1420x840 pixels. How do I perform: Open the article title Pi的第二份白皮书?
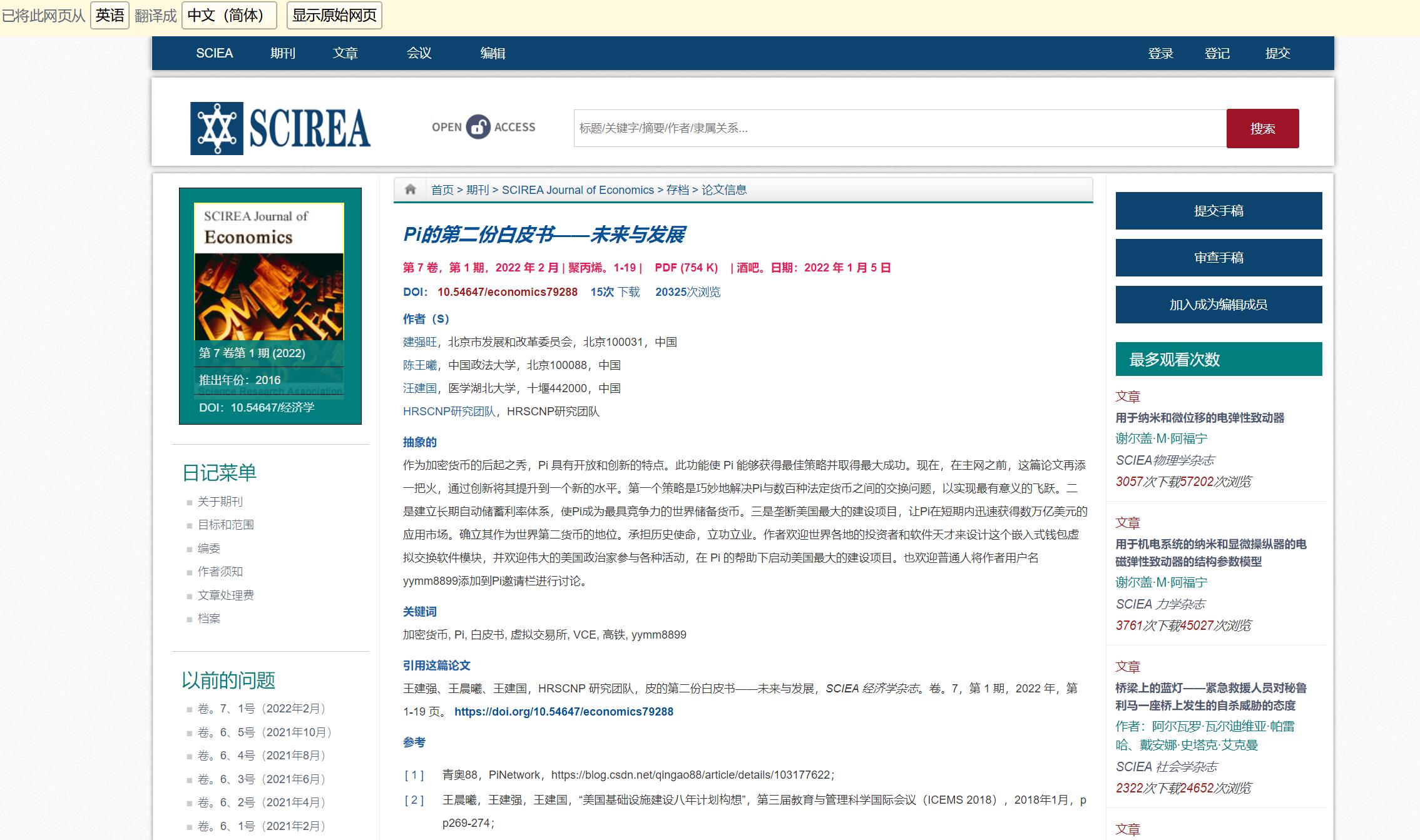point(544,235)
